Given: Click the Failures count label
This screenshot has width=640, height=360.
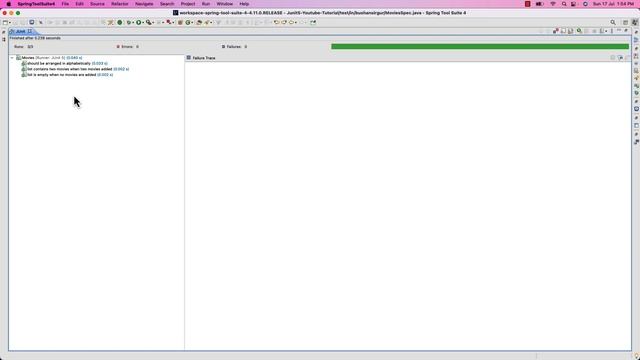Looking at the screenshot, I should click(x=234, y=47).
